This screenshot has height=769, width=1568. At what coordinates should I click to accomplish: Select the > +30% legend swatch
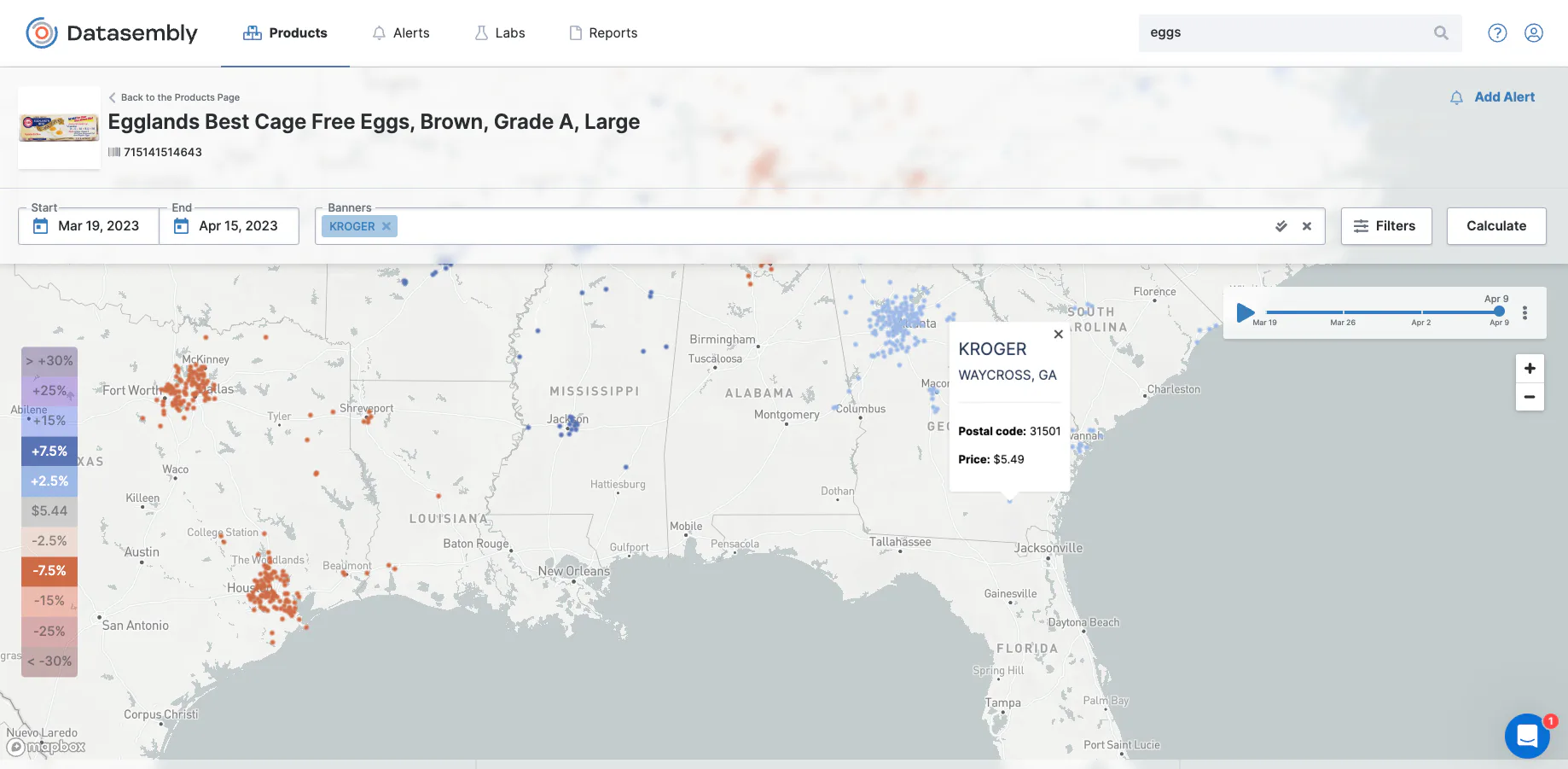click(49, 361)
